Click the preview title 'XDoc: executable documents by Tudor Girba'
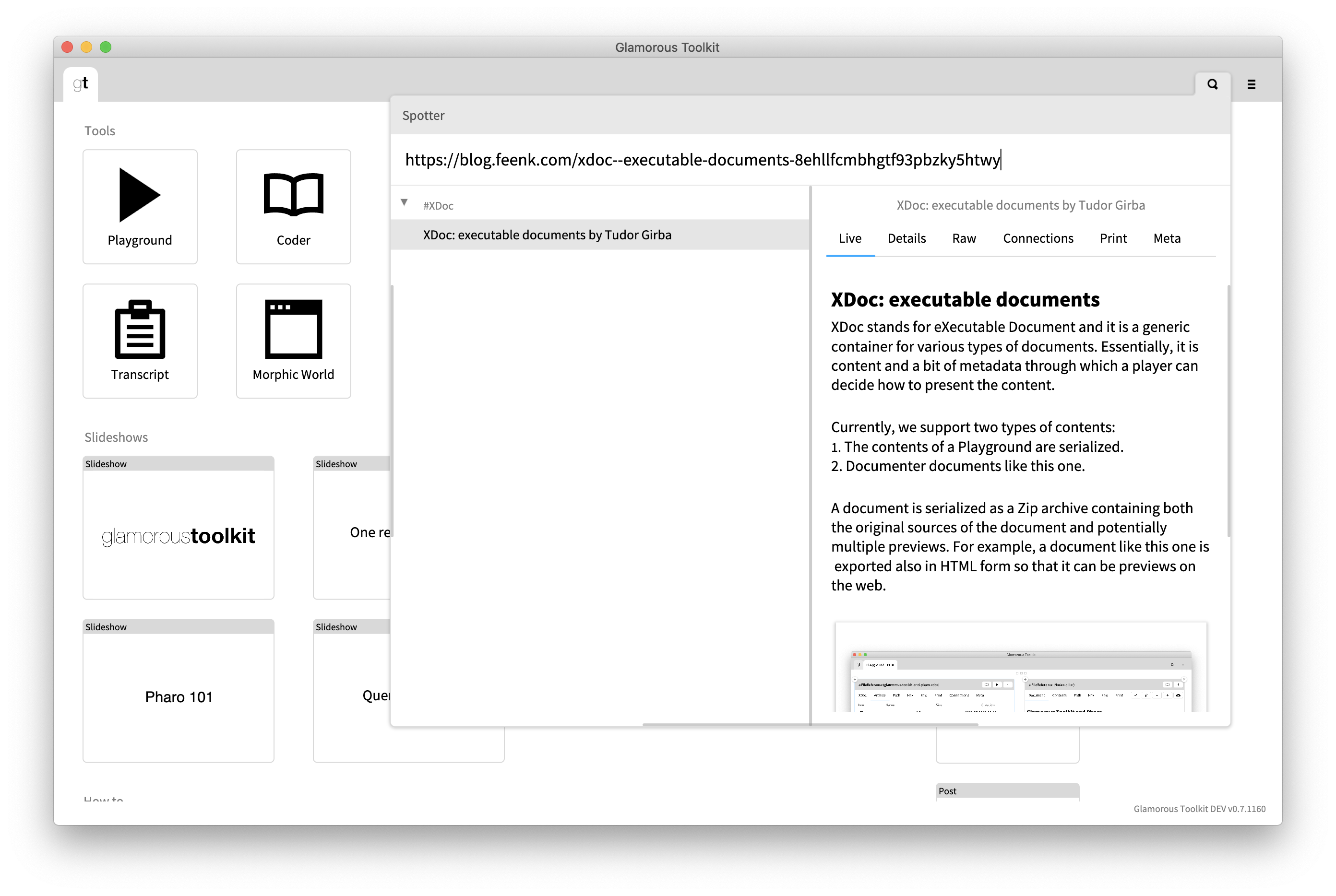The height and width of the screenshot is (896, 1336). 1020,205
